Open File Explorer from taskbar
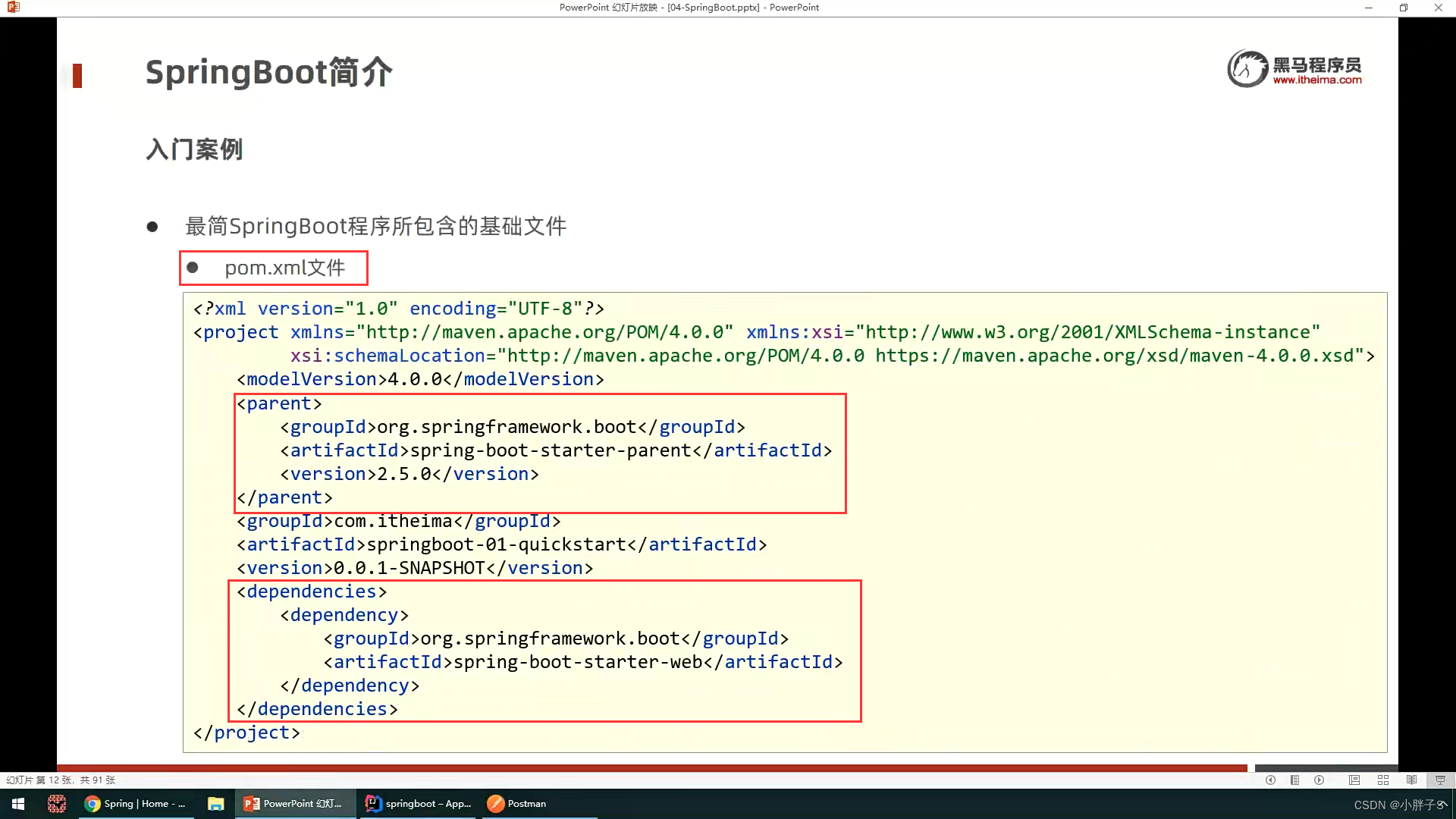The image size is (1456, 819). click(x=215, y=804)
